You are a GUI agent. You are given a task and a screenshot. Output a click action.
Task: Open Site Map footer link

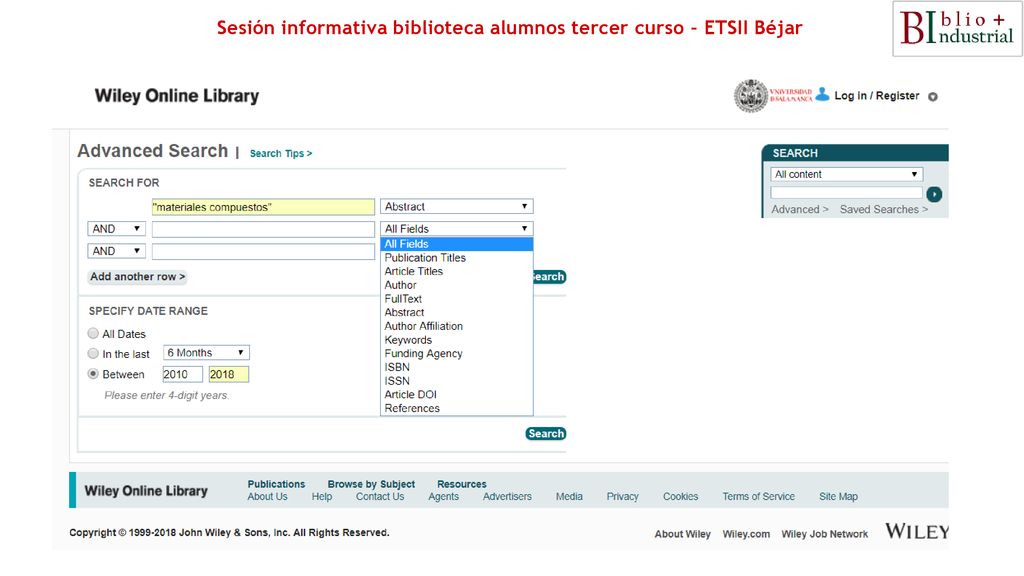coord(839,496)
